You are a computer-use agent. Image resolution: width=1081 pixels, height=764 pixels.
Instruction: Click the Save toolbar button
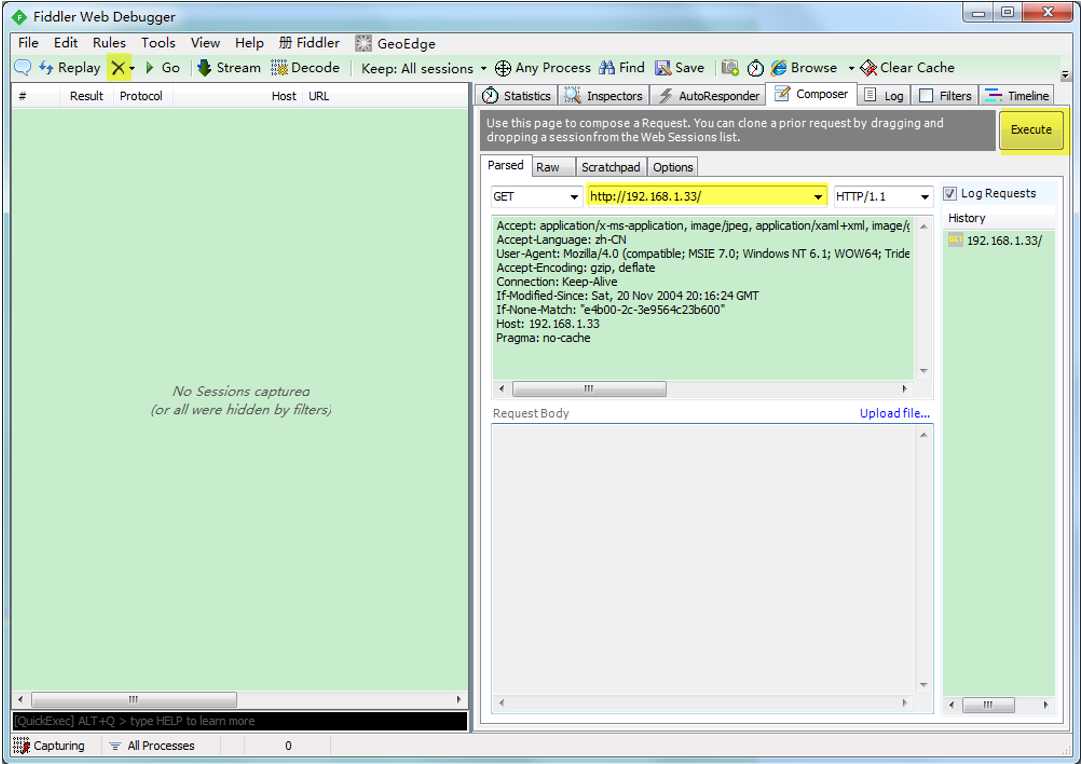(680, 68)
